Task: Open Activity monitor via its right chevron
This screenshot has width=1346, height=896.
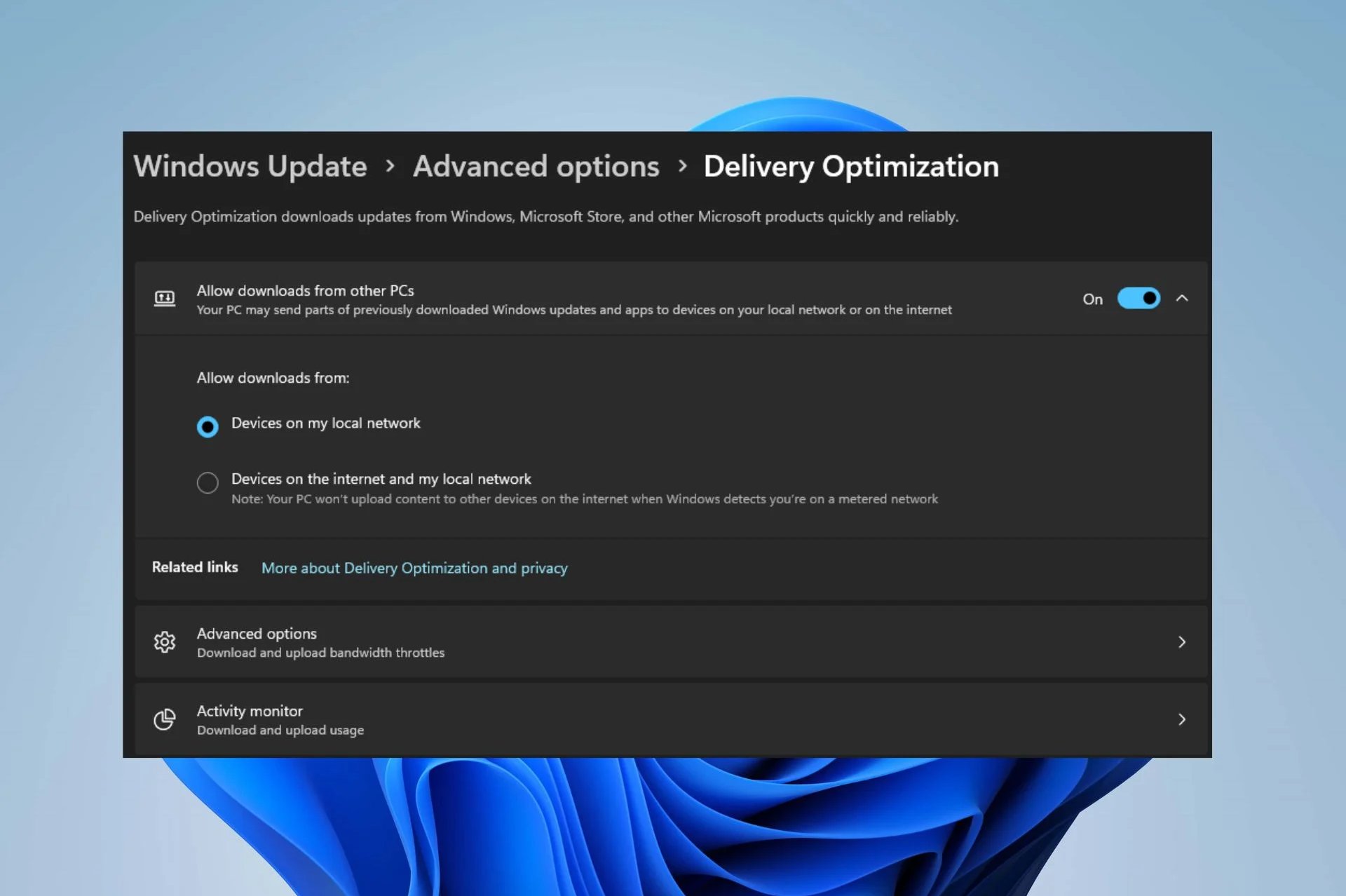Action: tap(1182, 719)
